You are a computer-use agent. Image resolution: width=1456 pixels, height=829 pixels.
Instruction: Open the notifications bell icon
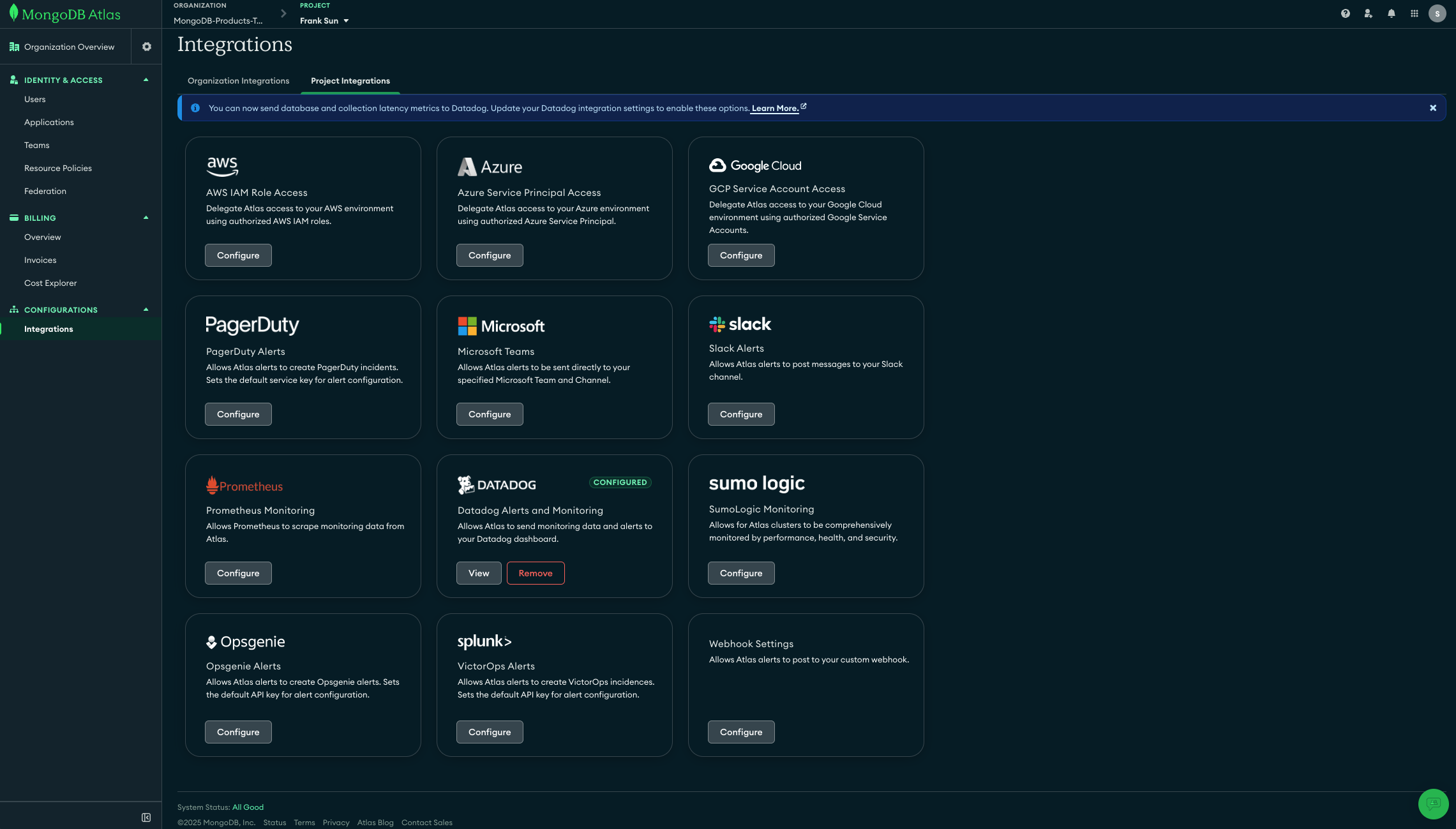(x=1391, y=13)
